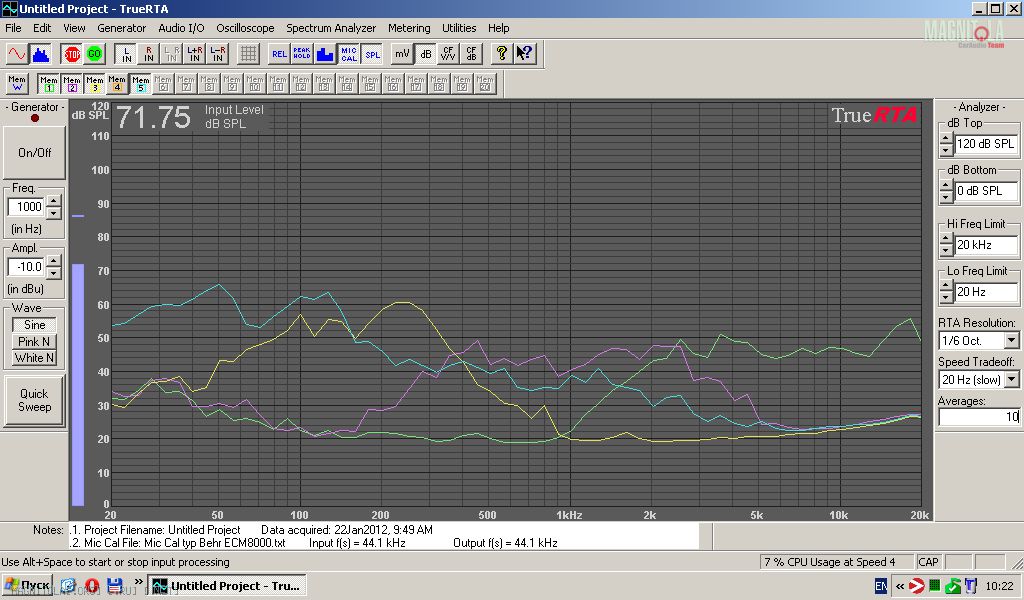Image resolution: width=1024 pixels, height=600 pixels.
Task: Activate the PEAK HOLD function
Action: [302, 54]
